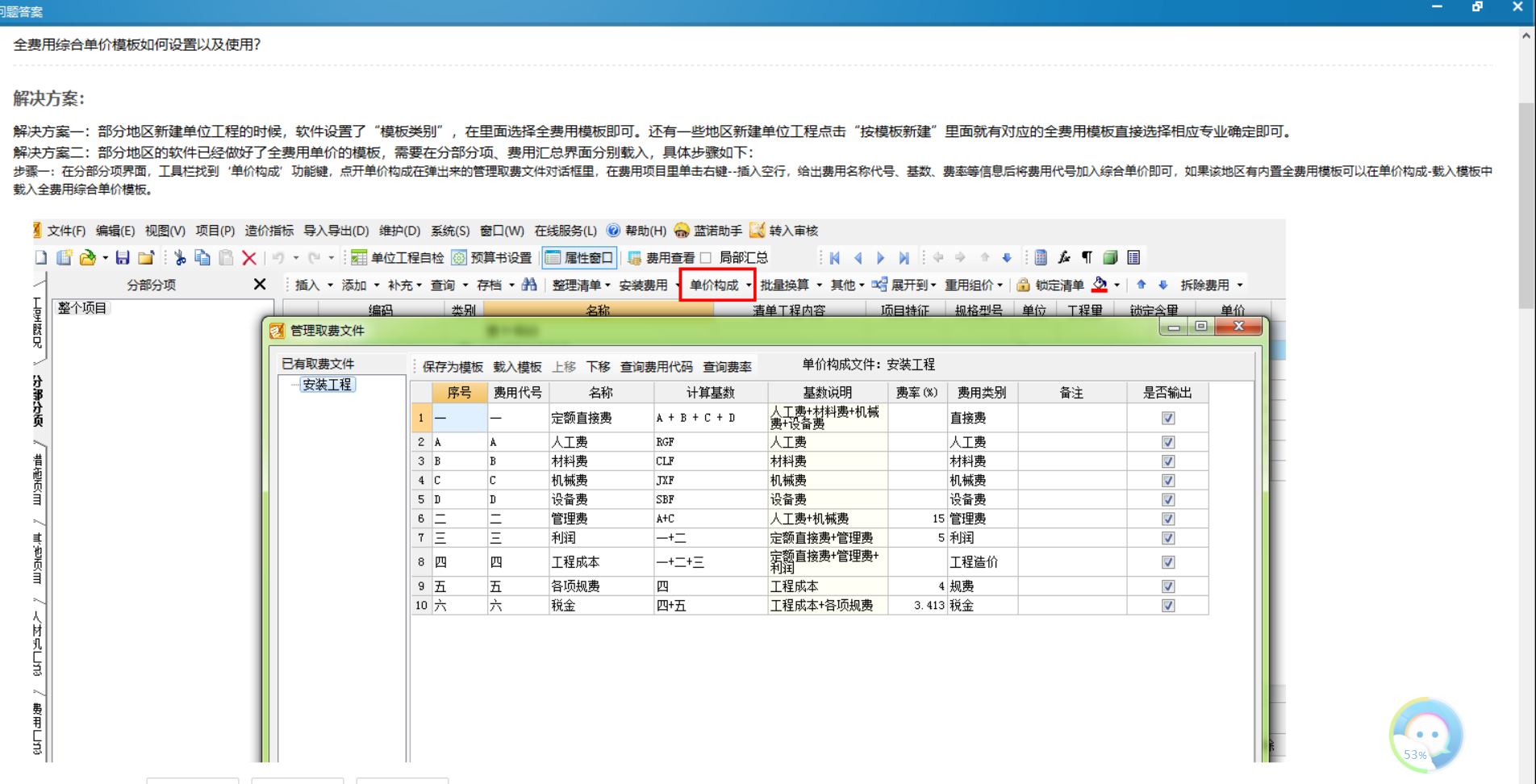Click the paragraph mark icon
Image resolution: width=1536 pixels, height=784 pixels.
pyautogui.click(x=1087, y=257)
